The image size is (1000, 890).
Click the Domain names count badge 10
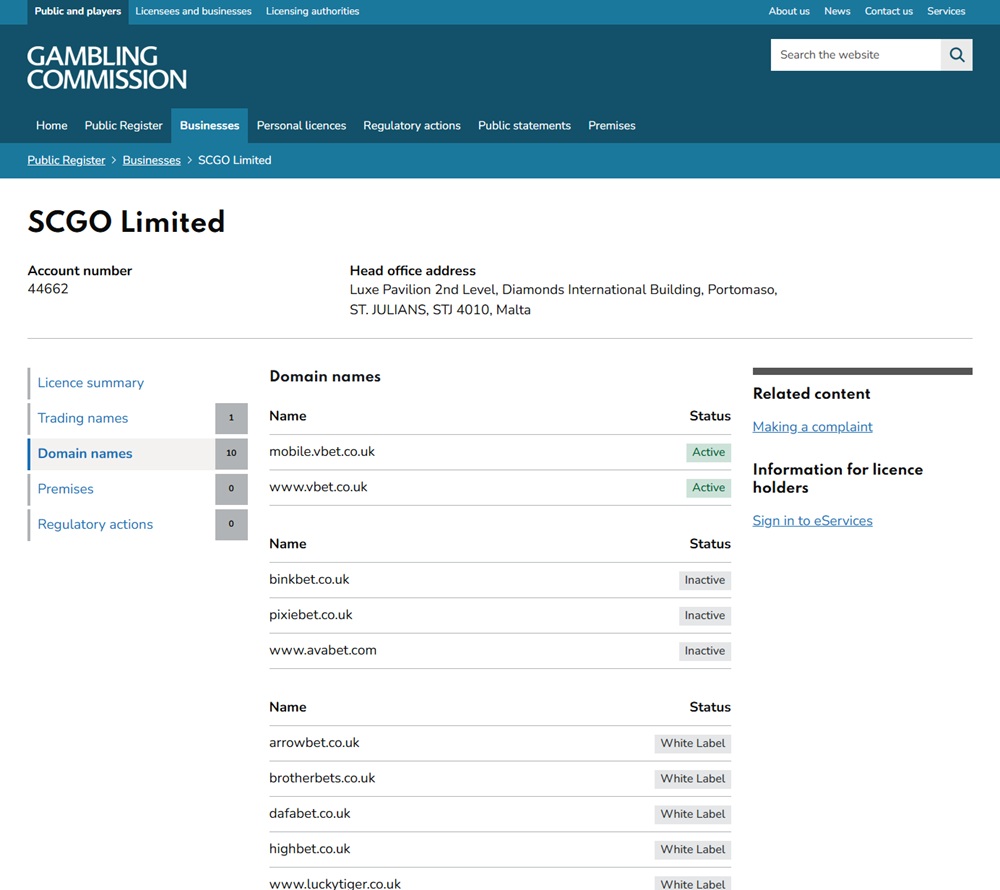232,453
